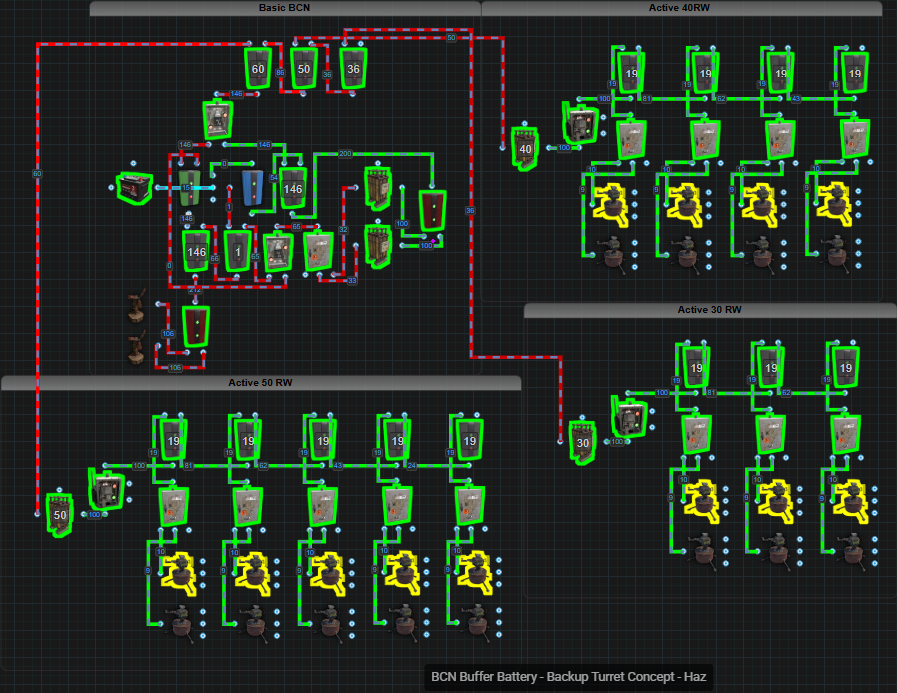Viewport: 897px width, 693px height.
Task: Select rightmost unlit bottom turret in Active 40RW
Action: pyautogui.click(x=836, y=252)
